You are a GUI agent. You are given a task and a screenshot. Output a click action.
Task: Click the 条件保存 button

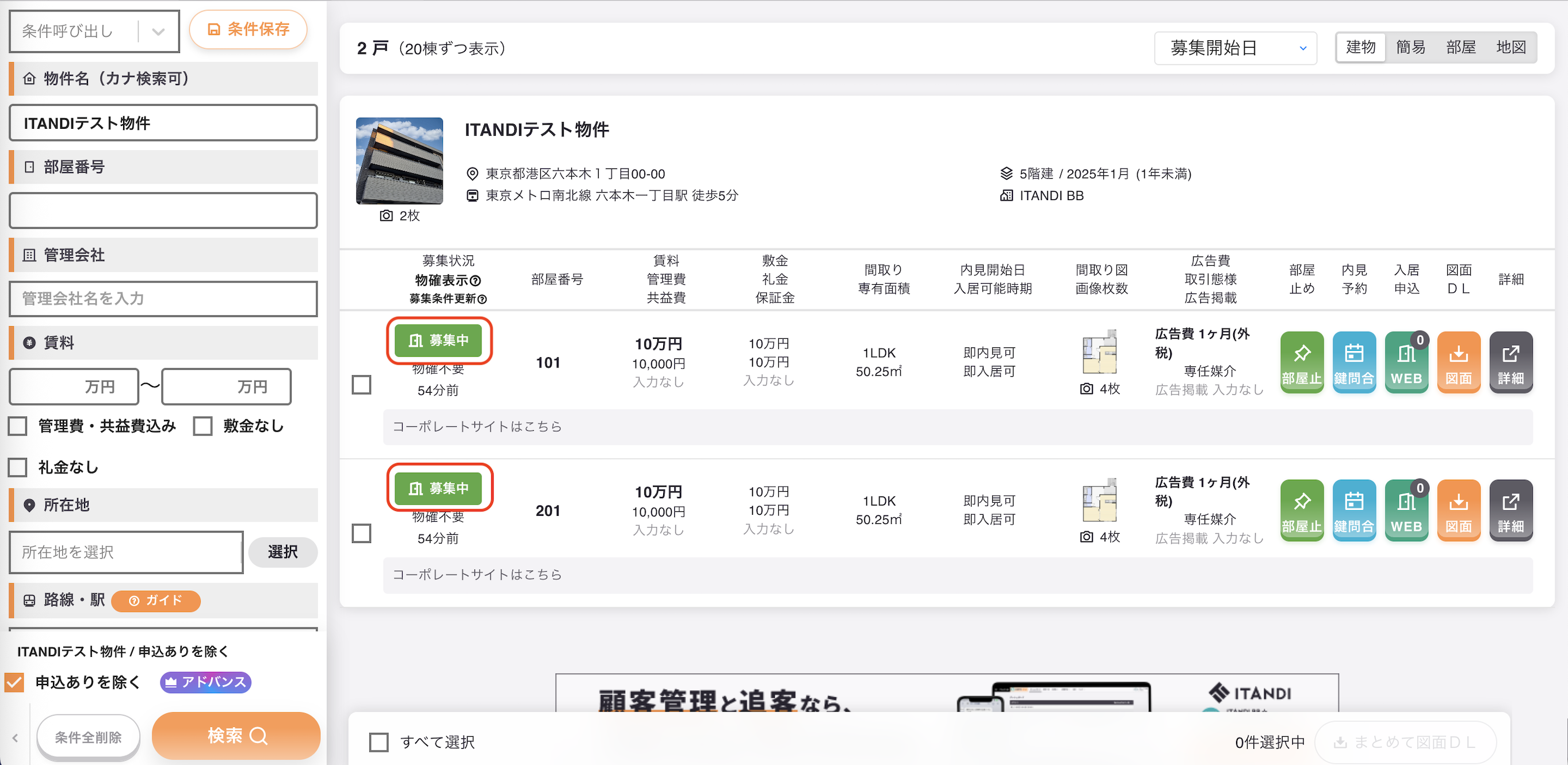[248, 29]
